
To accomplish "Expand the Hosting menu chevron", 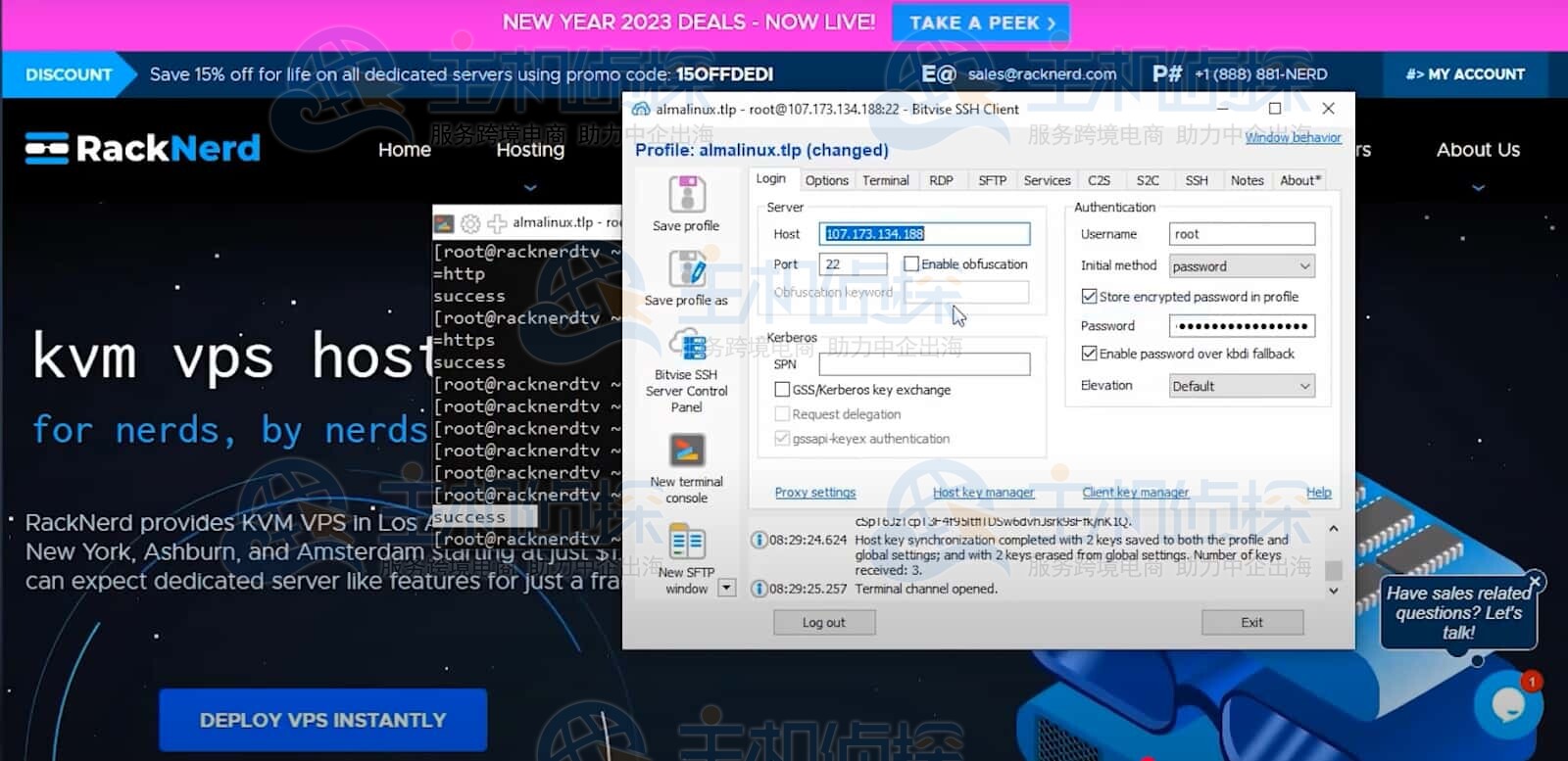I will [x=530, y=187].
